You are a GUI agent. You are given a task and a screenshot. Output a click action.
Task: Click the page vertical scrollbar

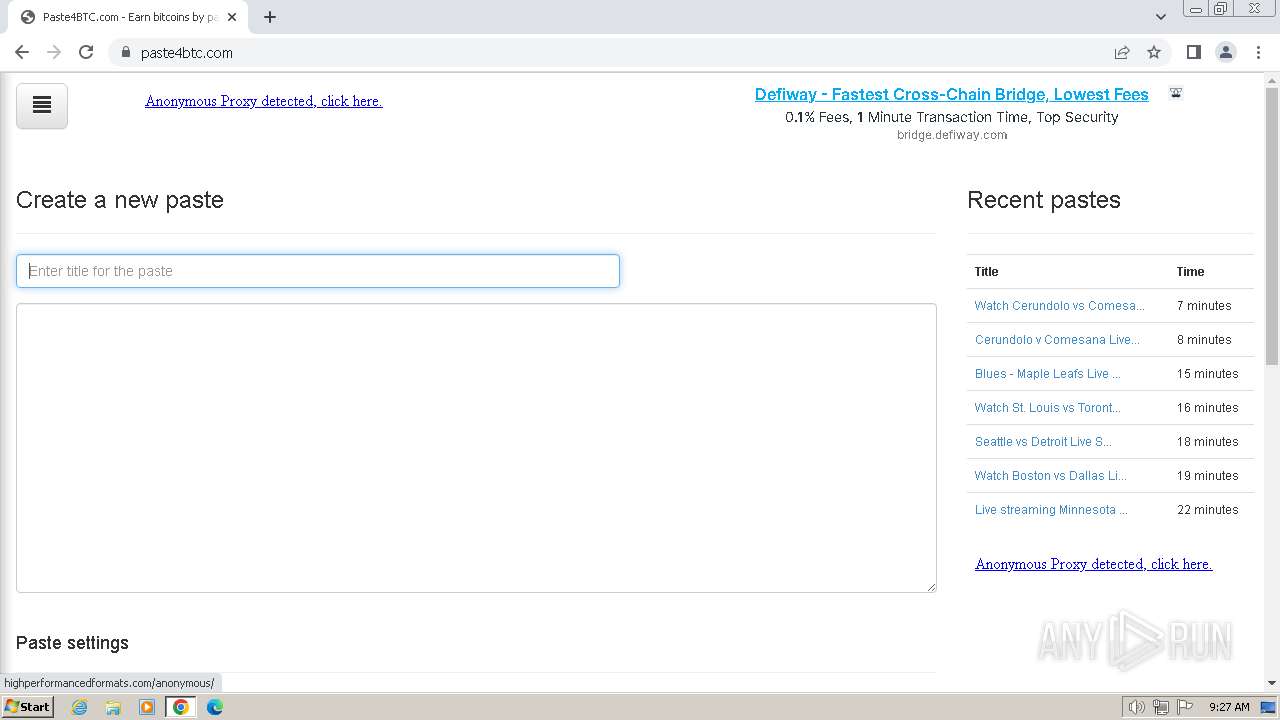(1272, 228)
